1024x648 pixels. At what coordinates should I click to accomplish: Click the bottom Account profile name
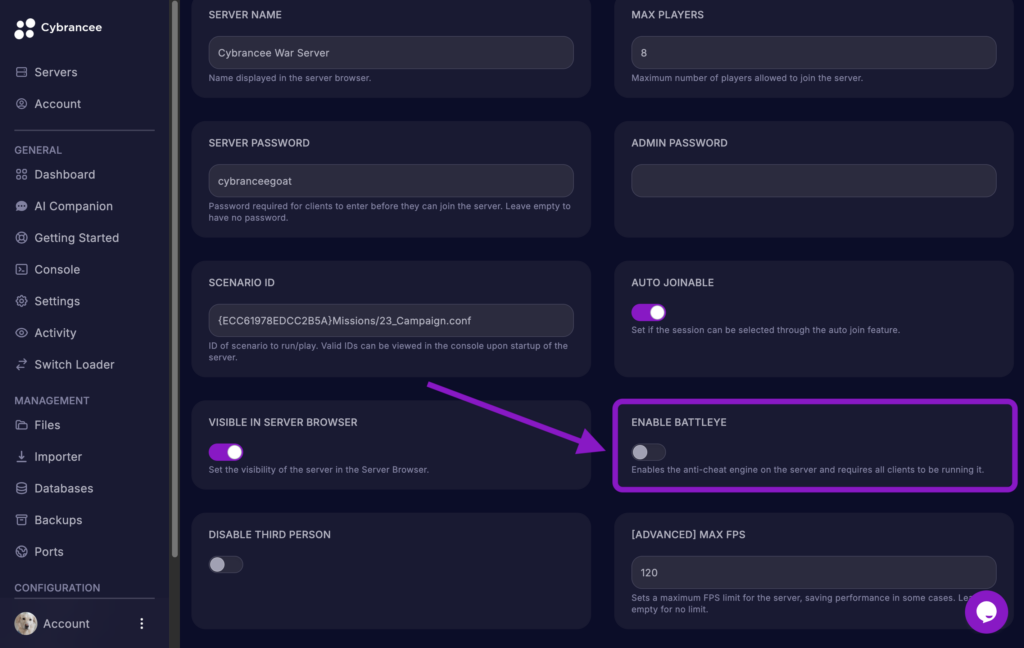[x=66, y=624]
